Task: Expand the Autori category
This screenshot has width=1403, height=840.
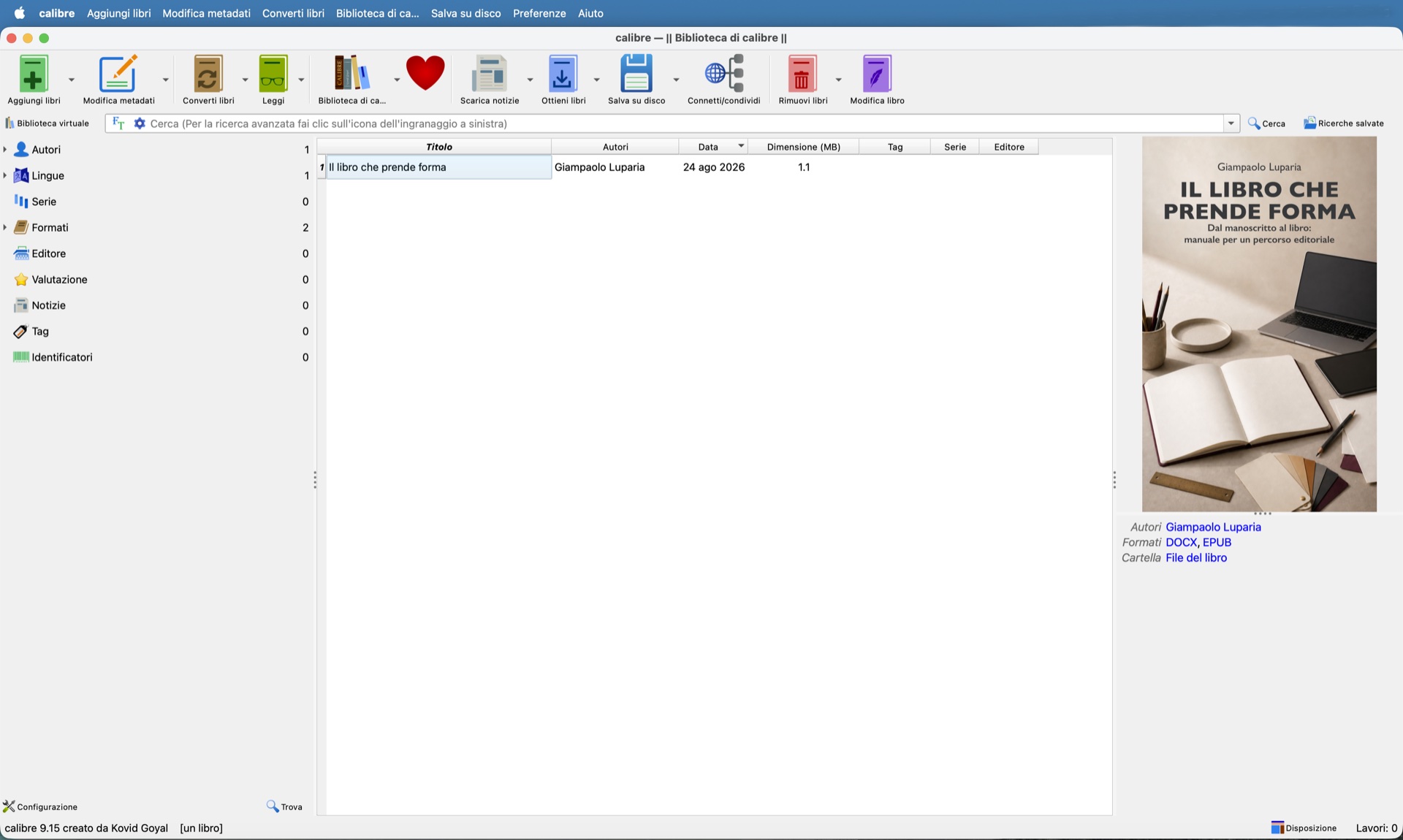Action: click(5, 150)
